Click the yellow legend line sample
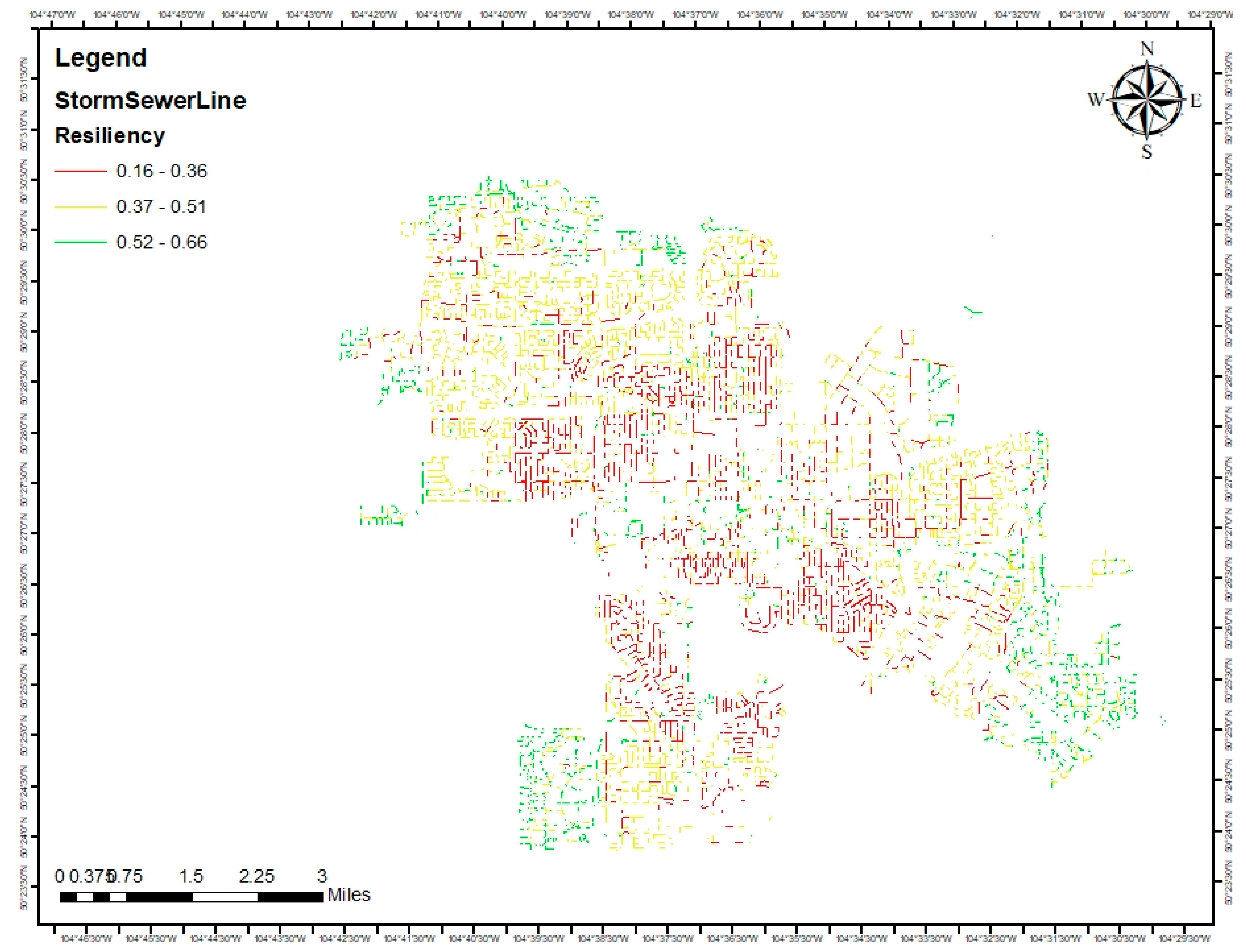The height and width of the screenshot is (952, 1246). [x=81, y=208]
